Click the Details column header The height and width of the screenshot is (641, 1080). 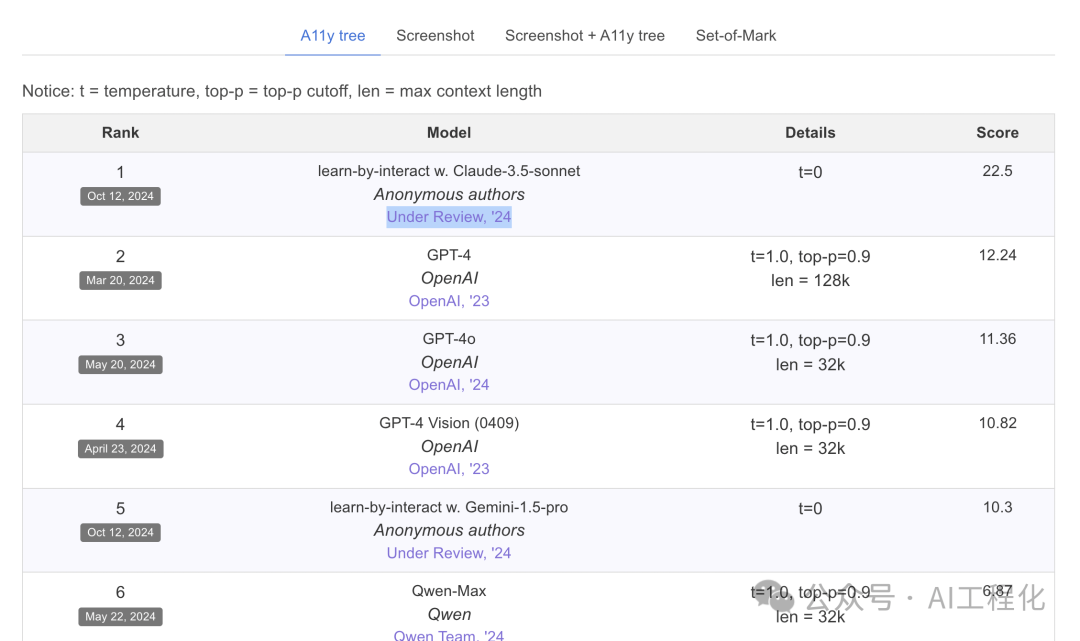click(x=810, y=133)
